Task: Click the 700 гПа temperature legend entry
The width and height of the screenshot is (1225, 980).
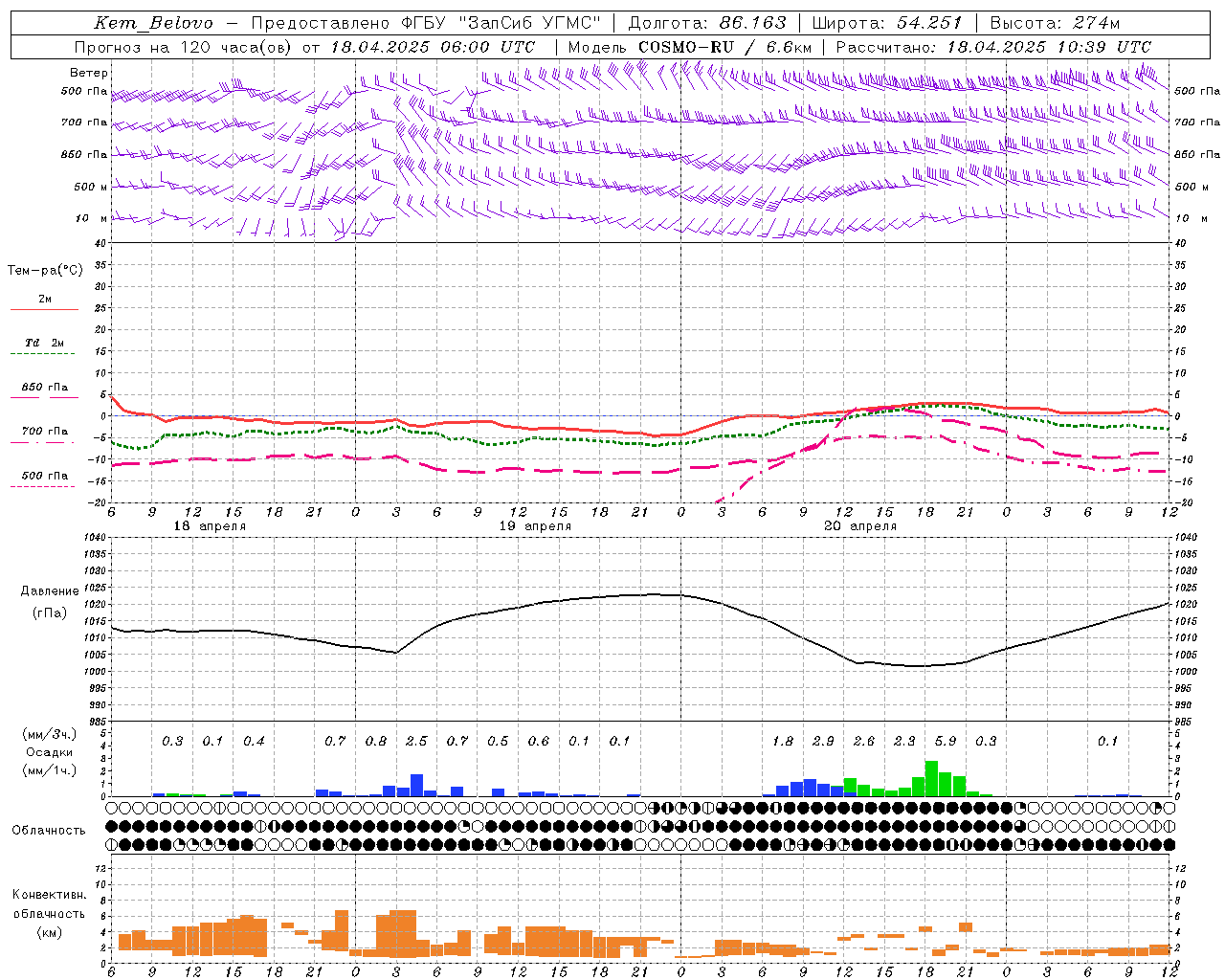Action: (44, 432)
